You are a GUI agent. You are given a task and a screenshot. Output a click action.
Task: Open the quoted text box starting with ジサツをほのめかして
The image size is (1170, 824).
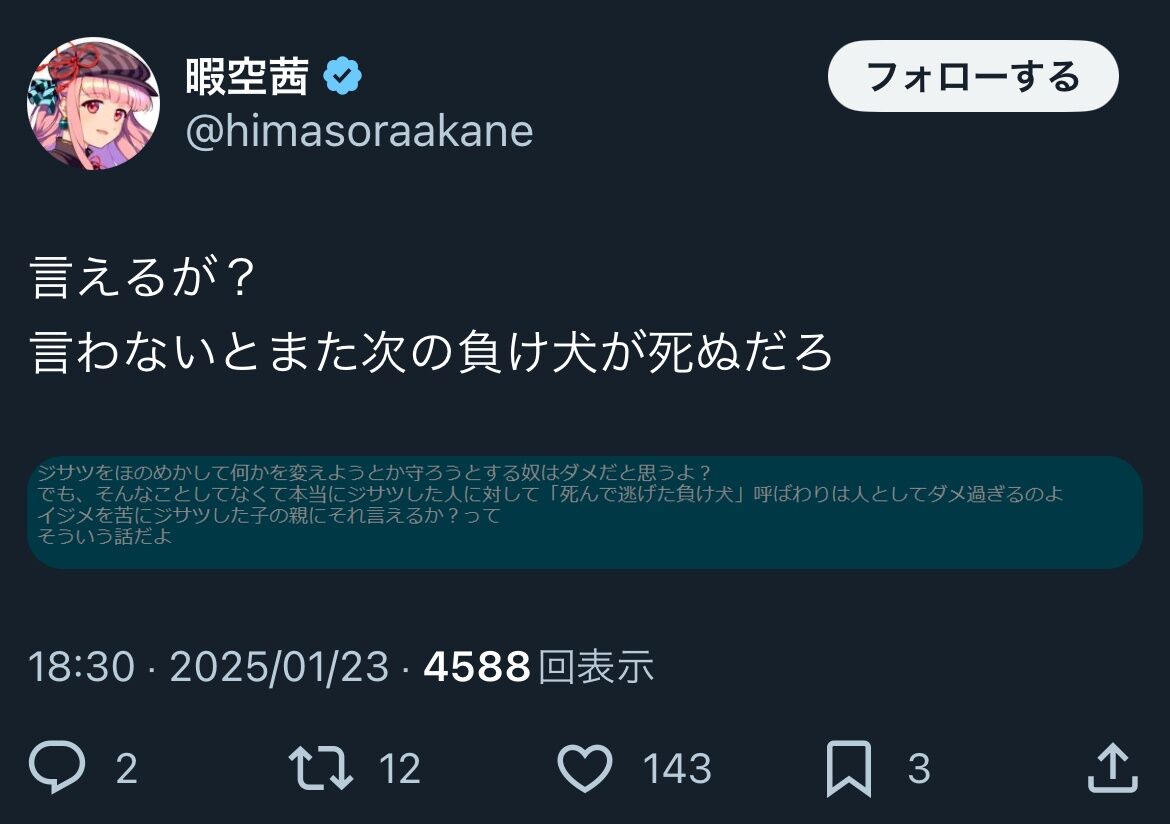(584, 512)
